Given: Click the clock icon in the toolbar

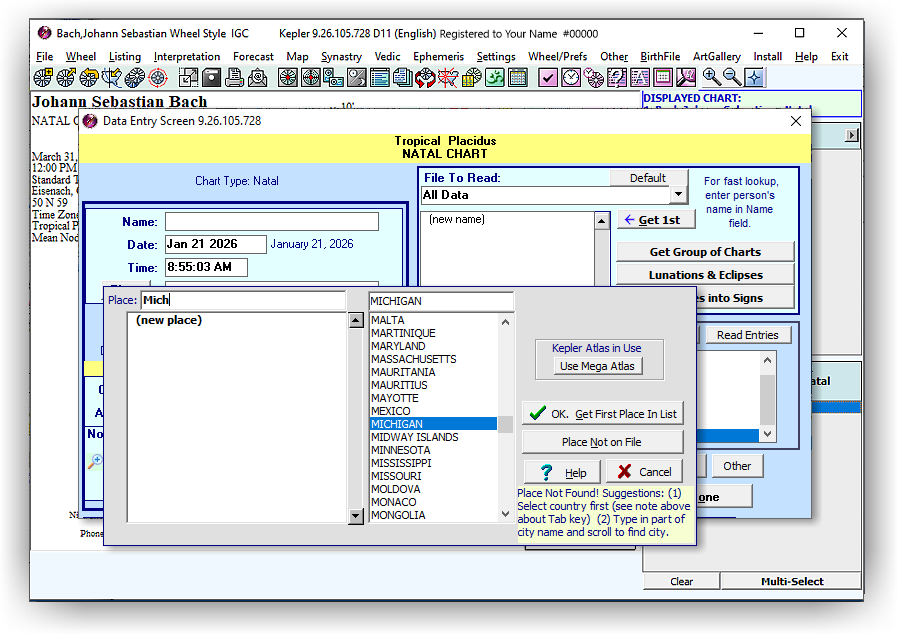Looking at the screenshot, I should (572, 78).
